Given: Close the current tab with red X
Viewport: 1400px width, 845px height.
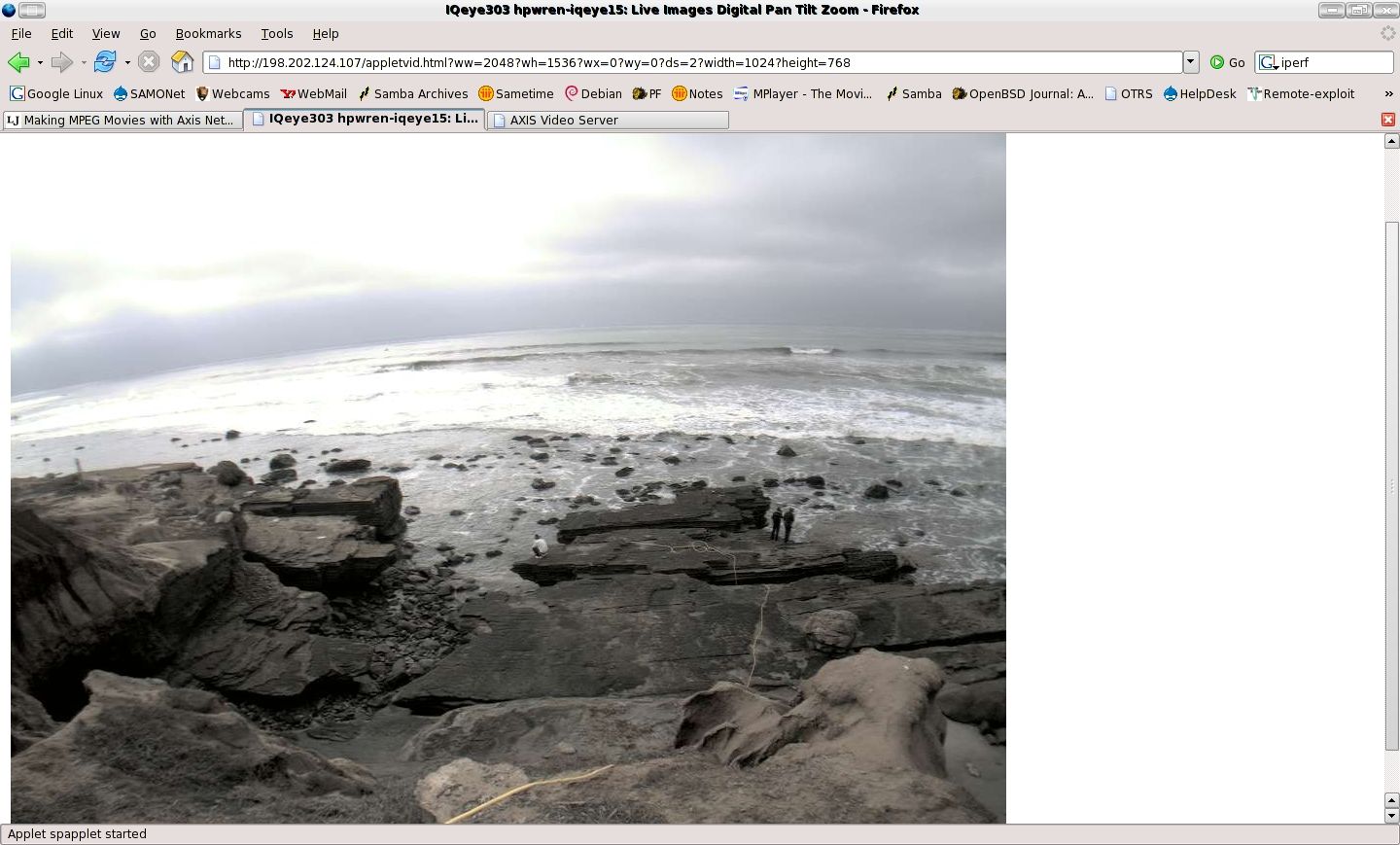Looking at the screenshot, I should (1388, 120).
